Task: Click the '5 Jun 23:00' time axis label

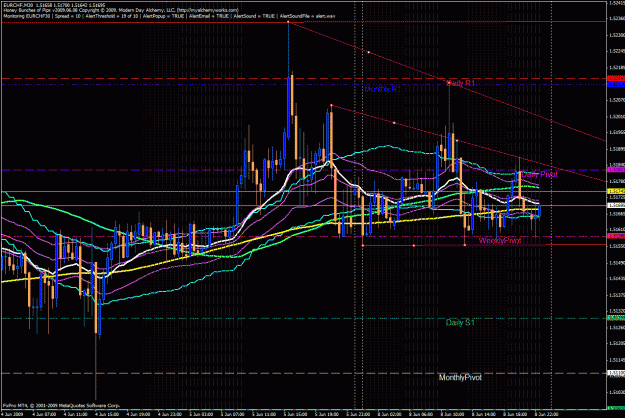Action: 358,414
